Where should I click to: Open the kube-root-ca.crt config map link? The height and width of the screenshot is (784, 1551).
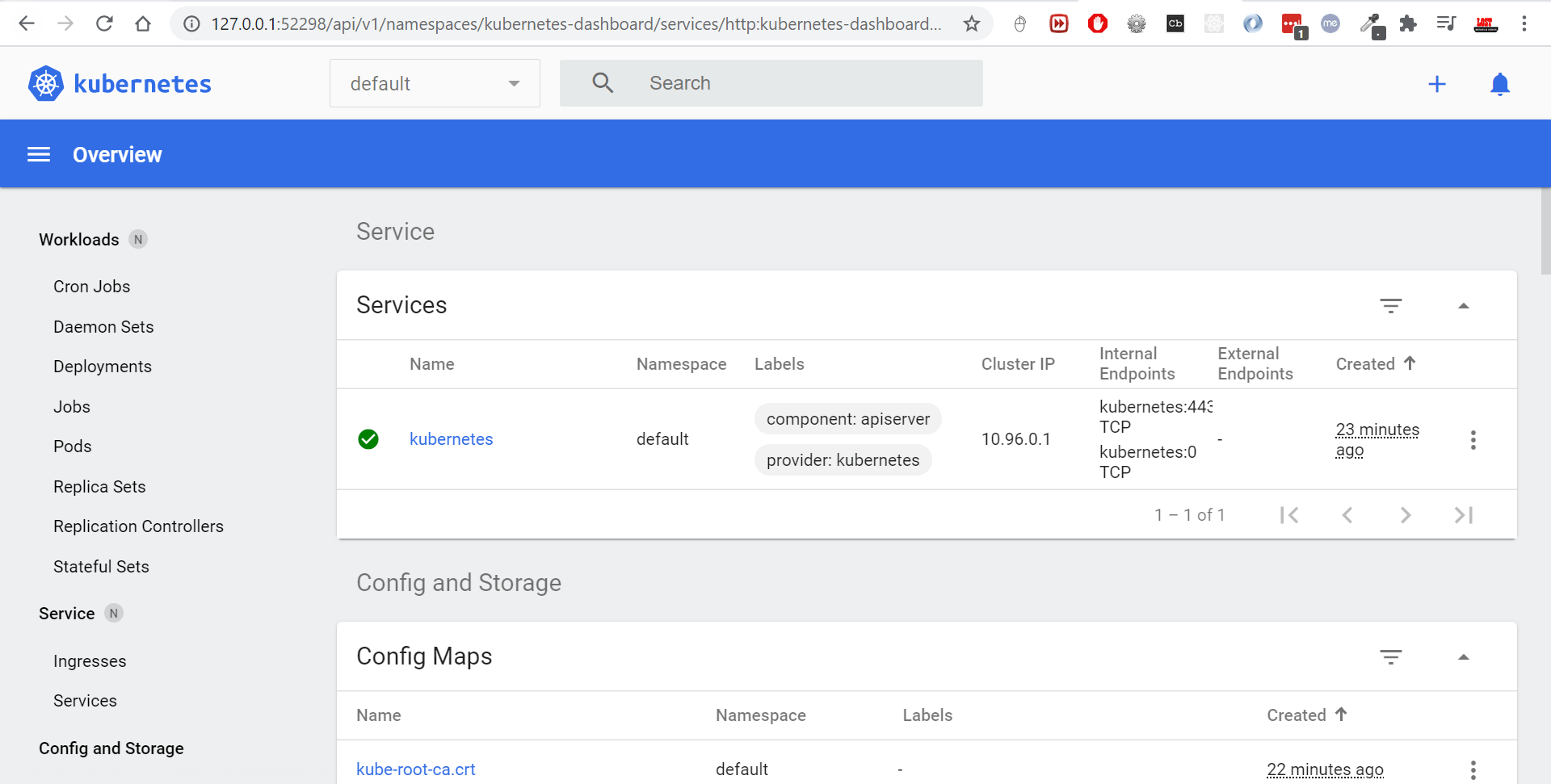[416, 769]
